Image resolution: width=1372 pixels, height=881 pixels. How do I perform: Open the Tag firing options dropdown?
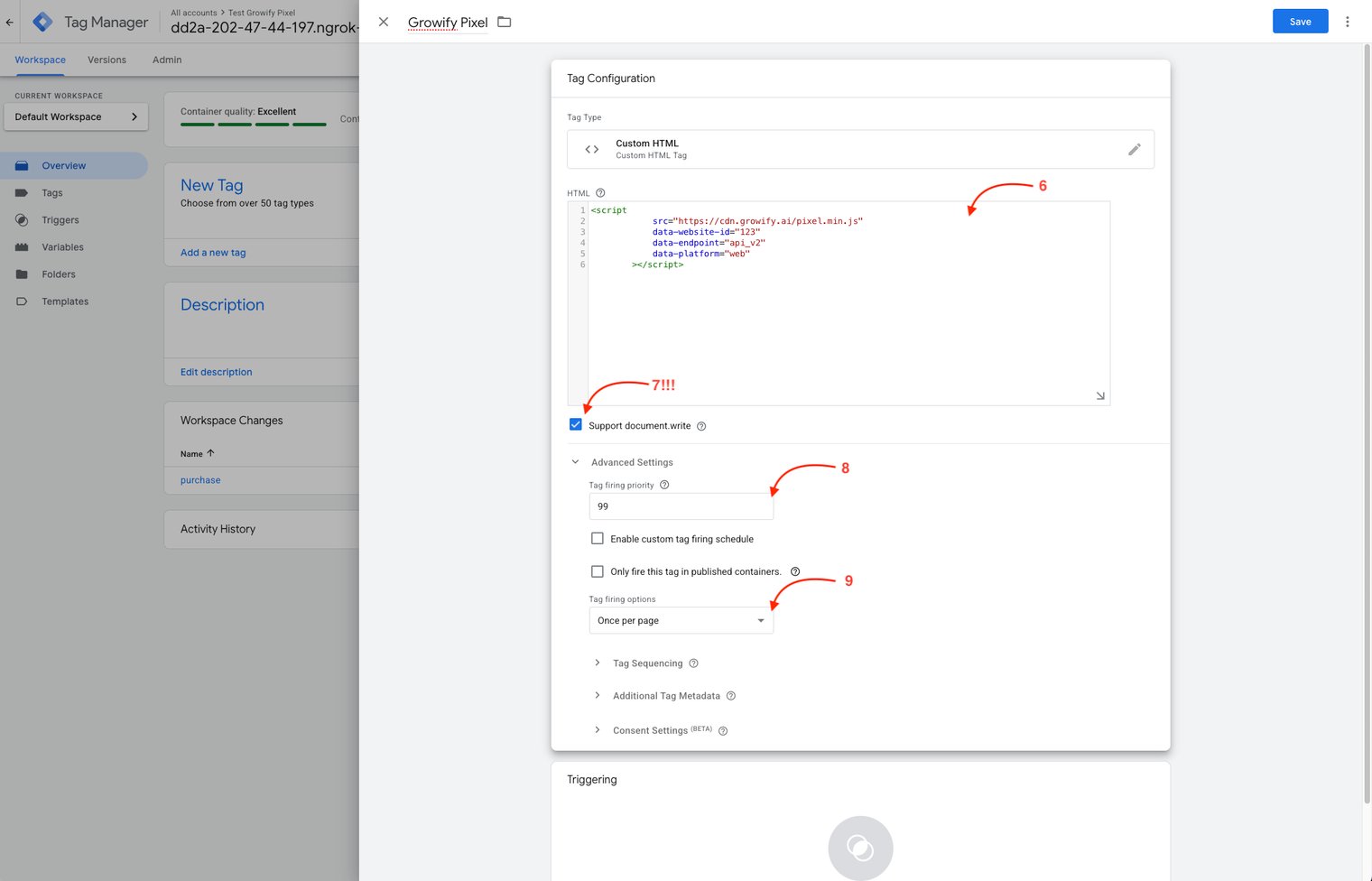(681, 621)
